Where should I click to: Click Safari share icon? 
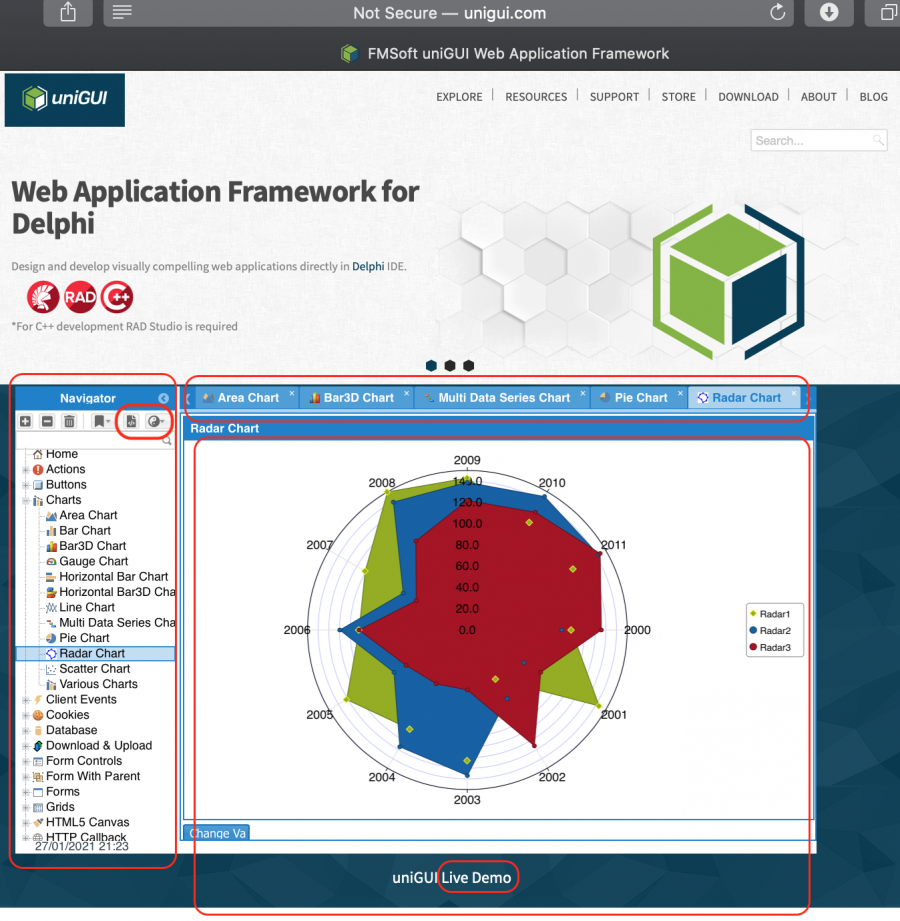click(68, 13)
